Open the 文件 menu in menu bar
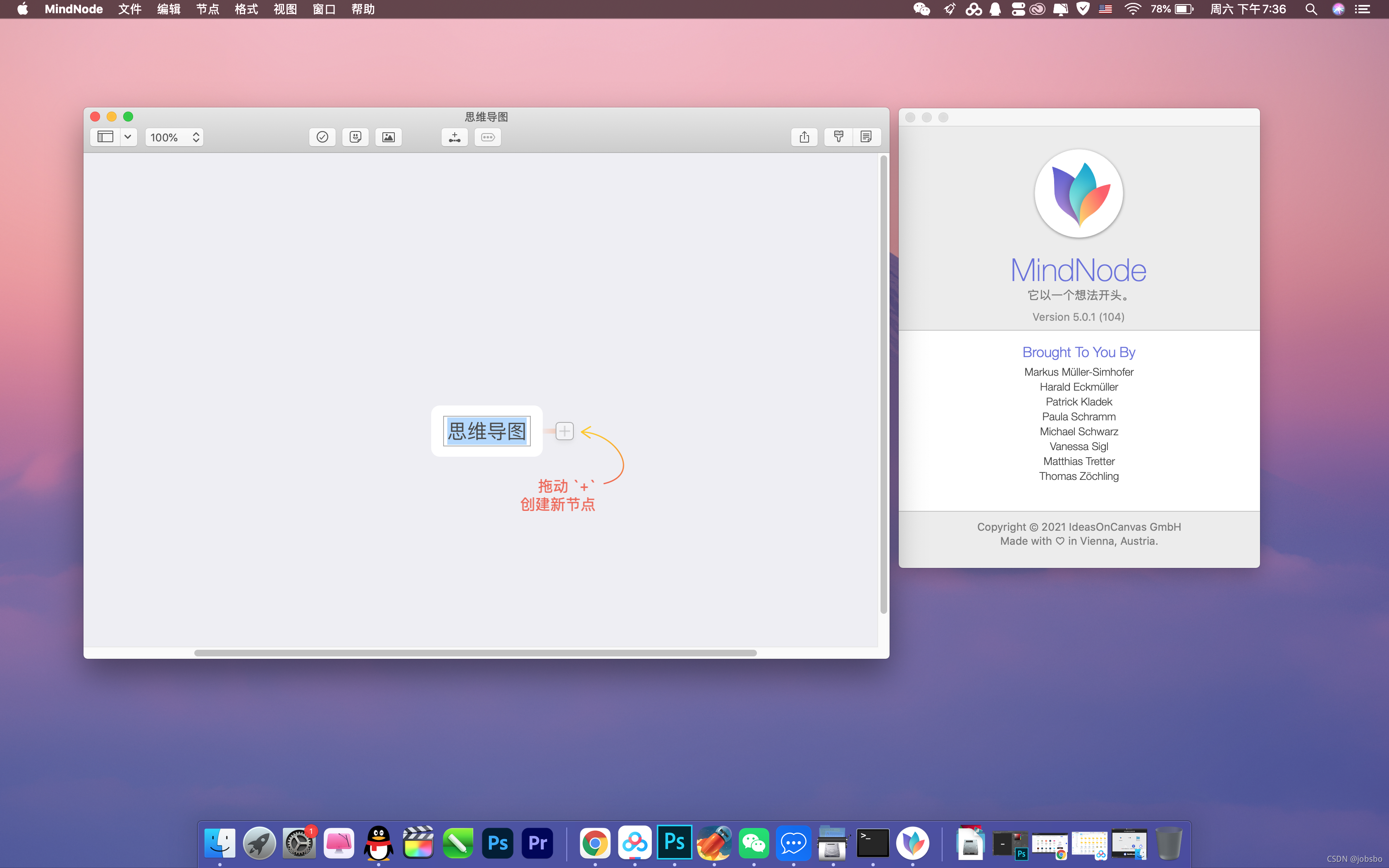The width and height of the screenshot is (1389, 868). [130, 9]
